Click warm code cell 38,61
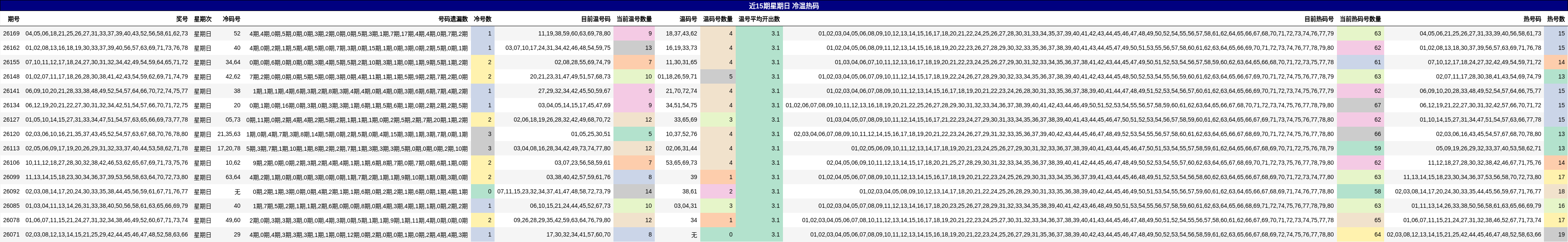 [x=689, y=191]
